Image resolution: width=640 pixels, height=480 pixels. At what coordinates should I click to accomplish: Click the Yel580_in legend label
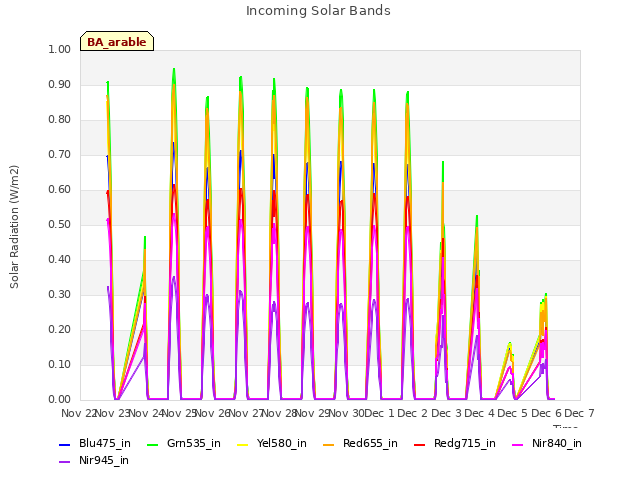[281, 443]
